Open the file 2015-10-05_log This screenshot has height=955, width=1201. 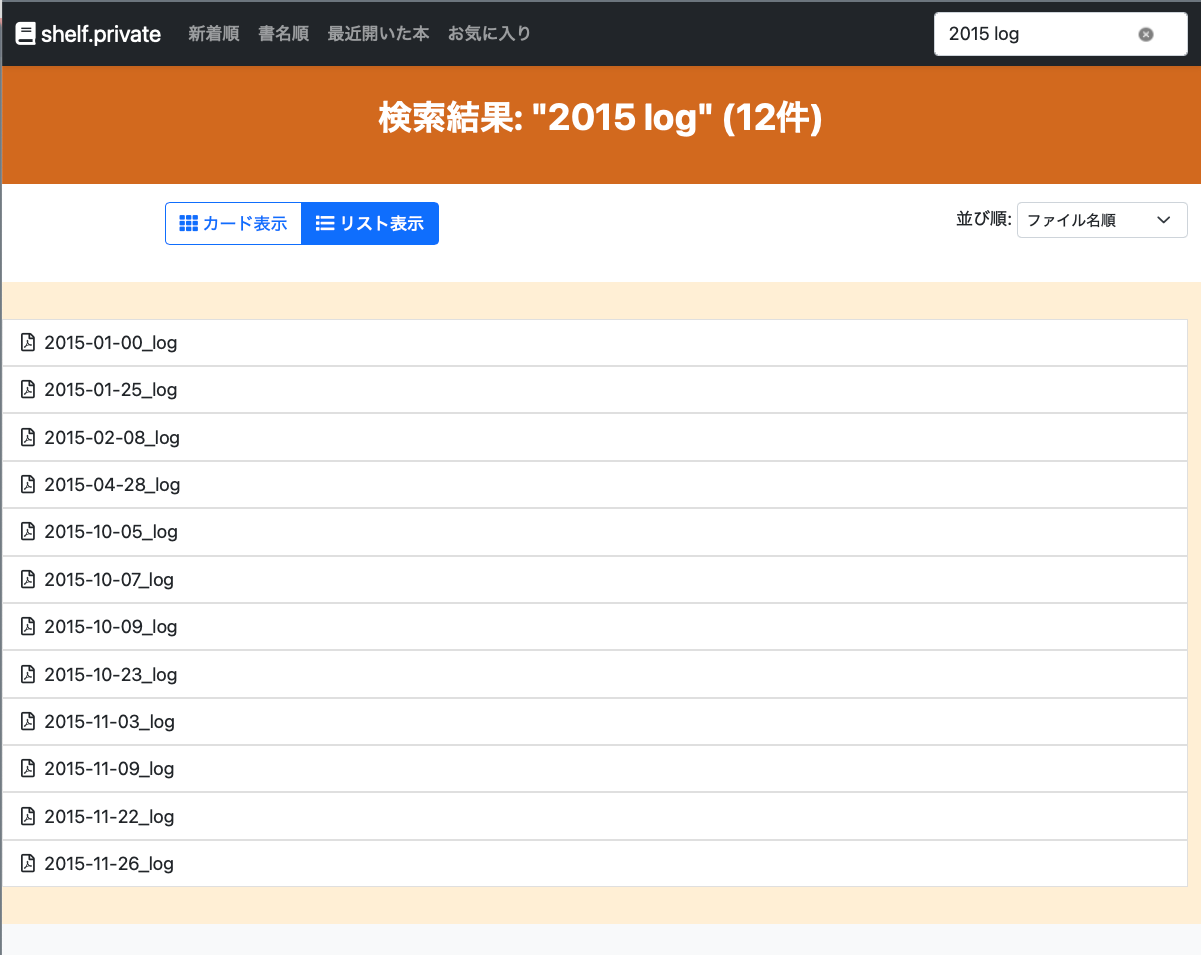[594, 532]
